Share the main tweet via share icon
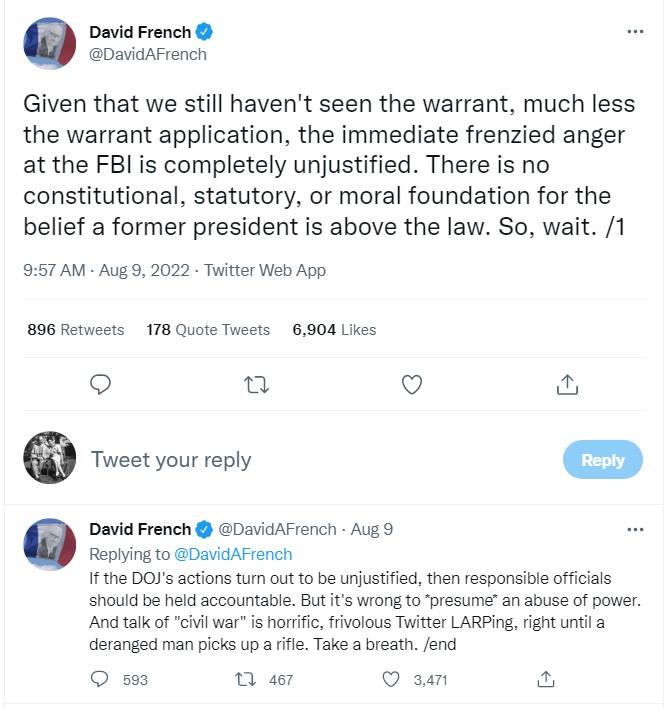665x709 pixels. [567, 385]
